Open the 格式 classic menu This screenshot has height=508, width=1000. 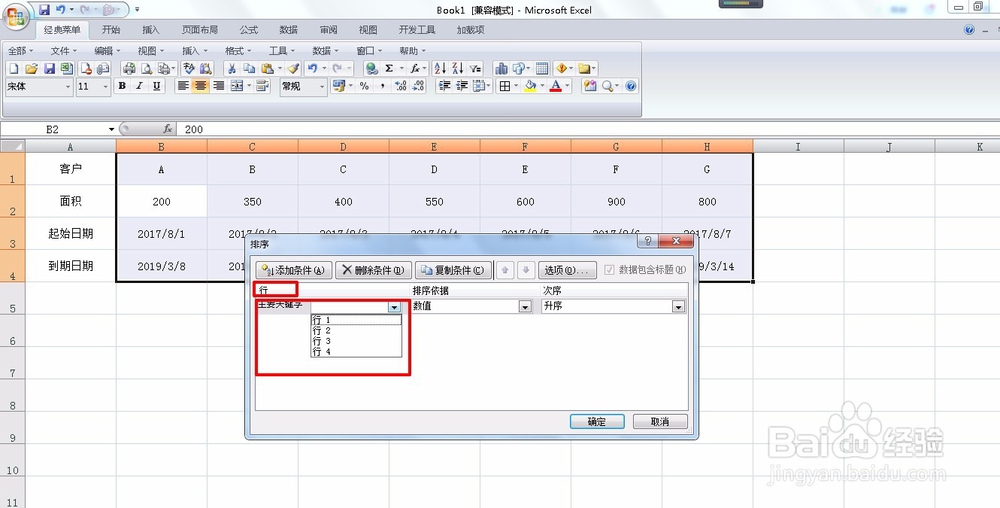238,50
